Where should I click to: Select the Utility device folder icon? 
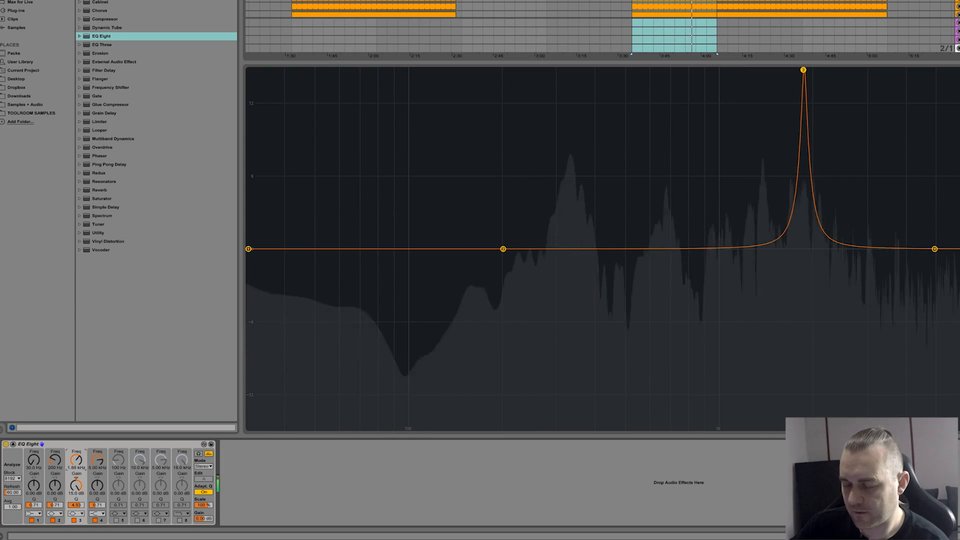coord(86,233)
